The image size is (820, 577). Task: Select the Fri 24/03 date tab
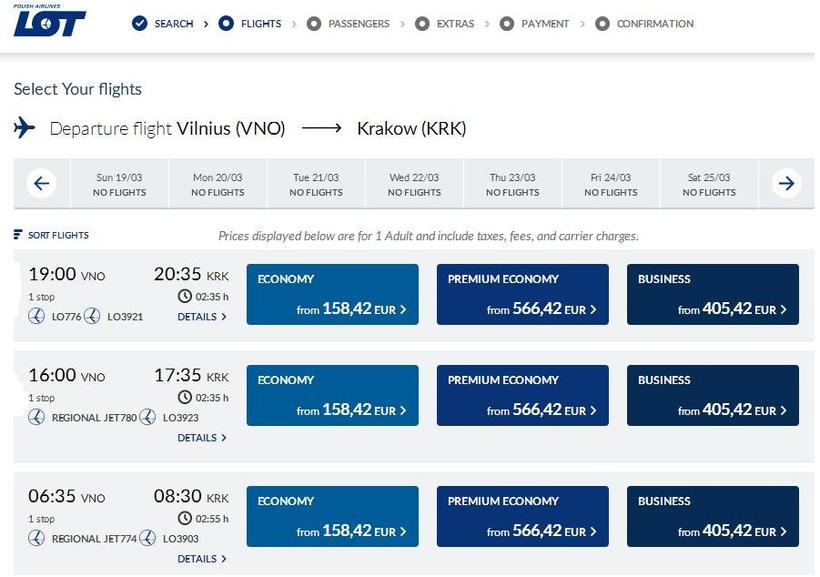click(610, 185)
